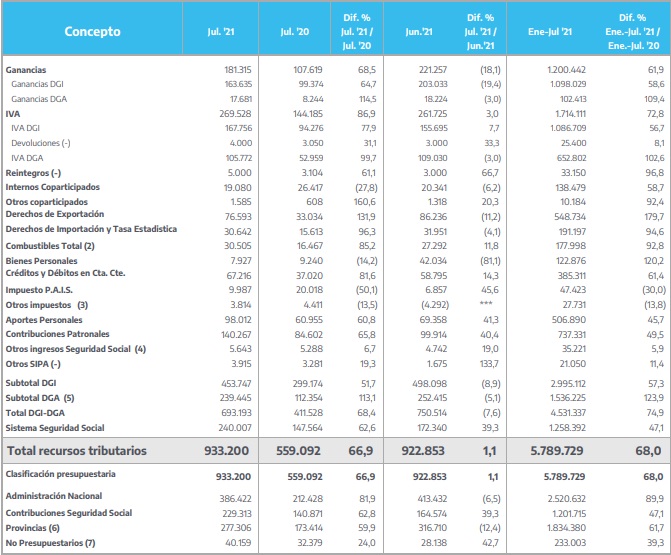The width and height of the screenshot is (671, 555).
Task: Select the 'Devoluciones (-)' row label
Action: (41, 143)
